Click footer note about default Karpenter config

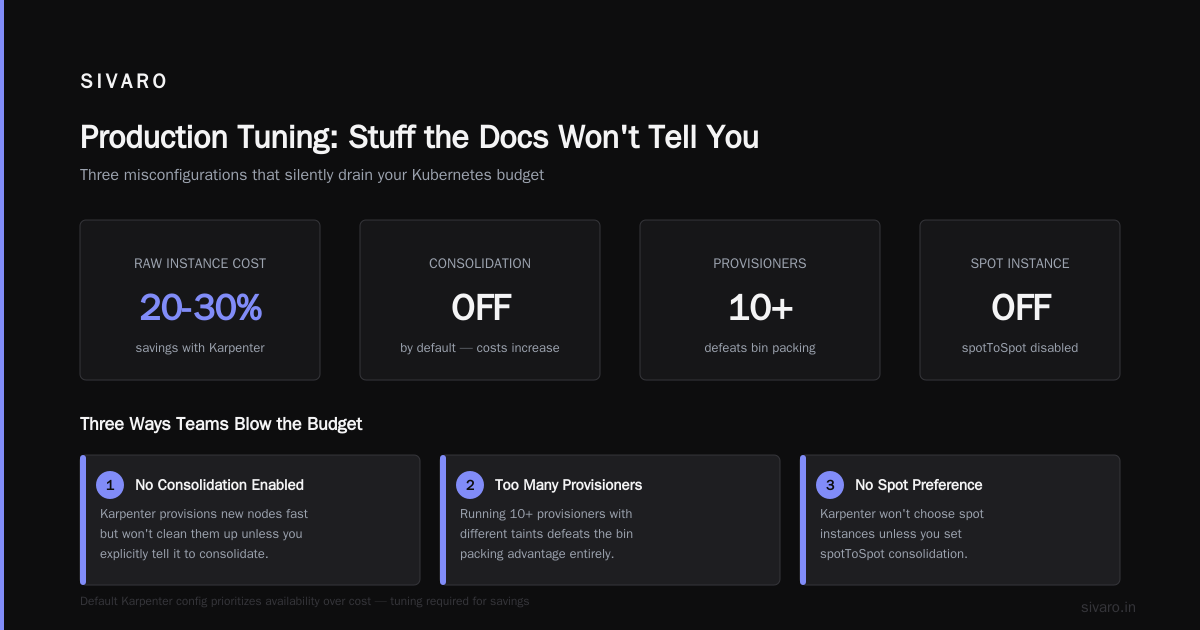click(305, 602)
